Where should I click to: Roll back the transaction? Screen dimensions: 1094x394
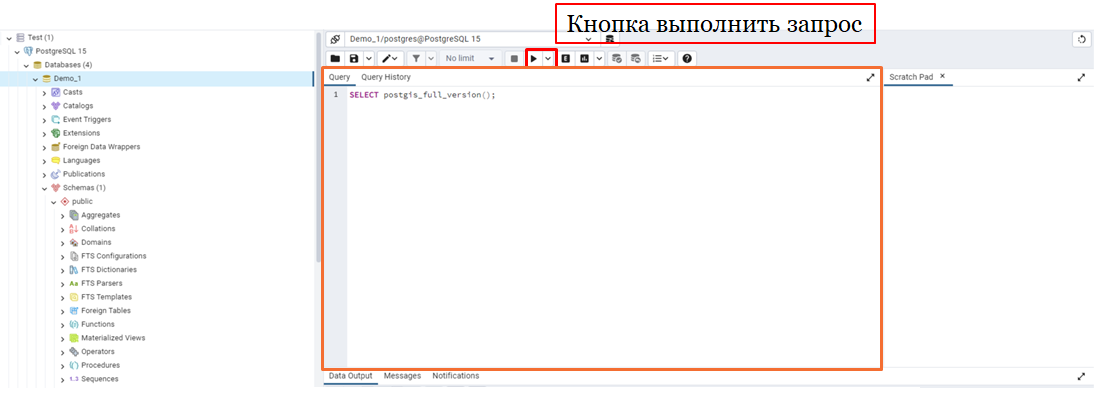pyautogui.click(x=636, y=59)
